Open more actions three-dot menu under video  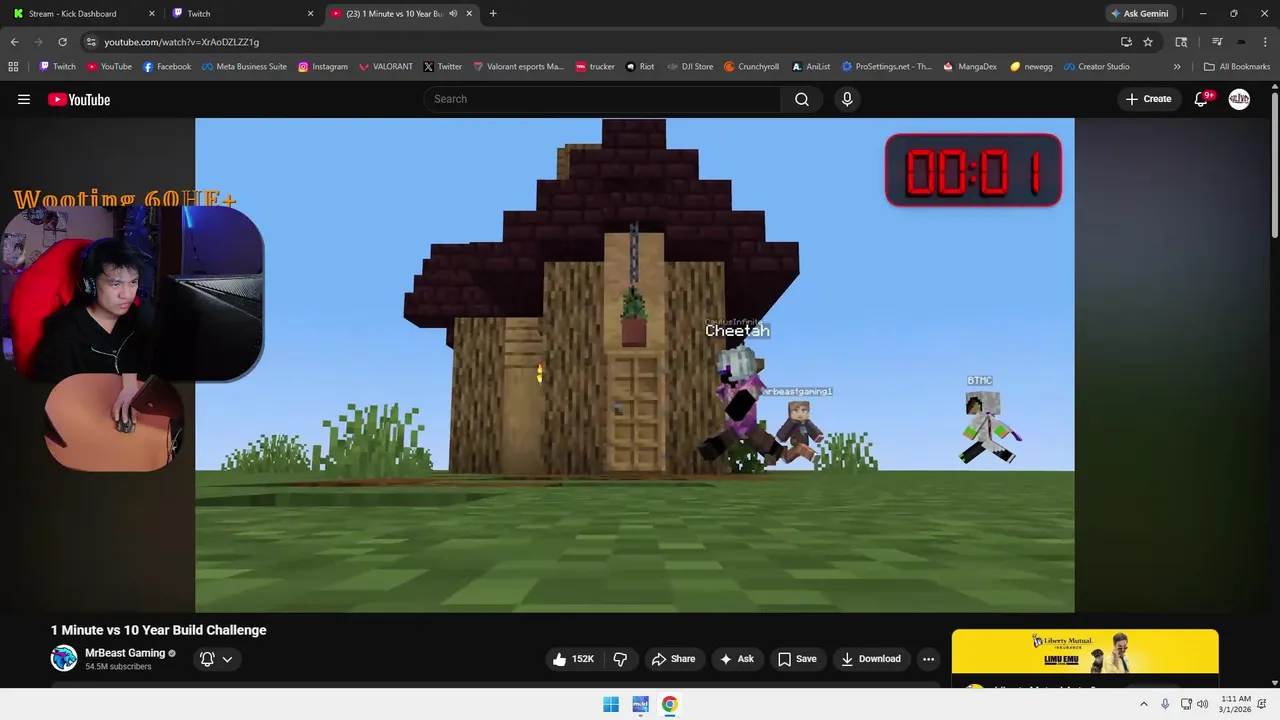click(928, 659)
